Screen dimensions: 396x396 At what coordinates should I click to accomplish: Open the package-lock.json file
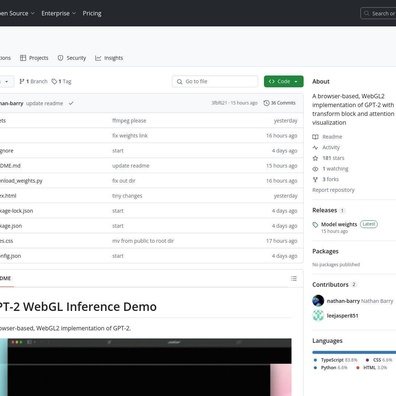click(17, 211)
